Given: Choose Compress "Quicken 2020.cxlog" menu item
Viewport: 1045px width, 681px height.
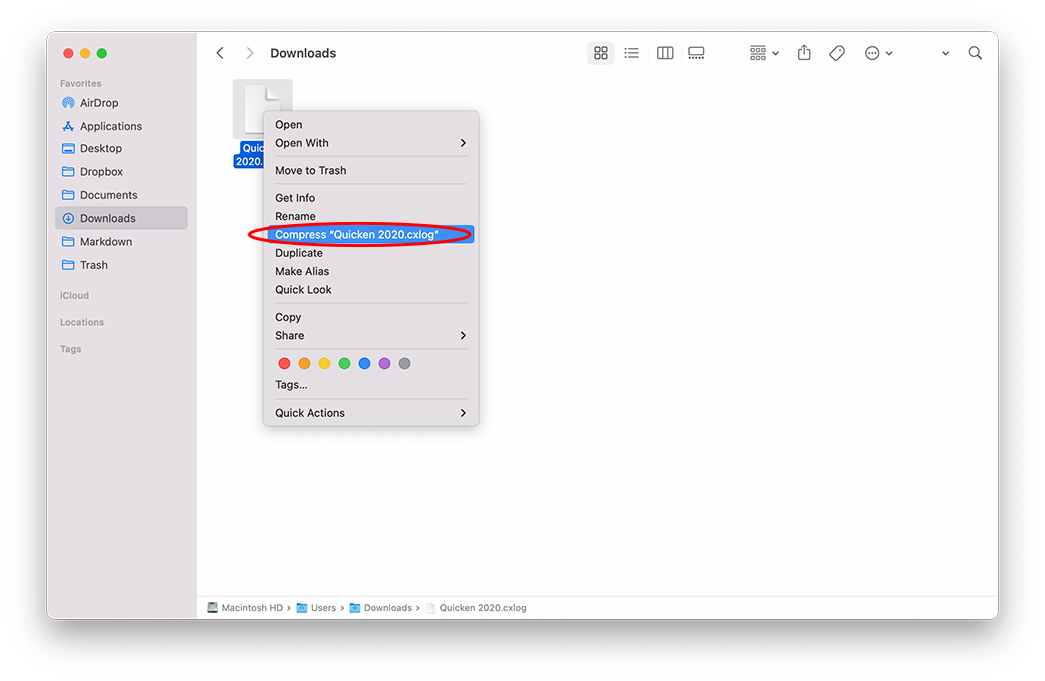Looking at the screenshot, I should point(357,235).
